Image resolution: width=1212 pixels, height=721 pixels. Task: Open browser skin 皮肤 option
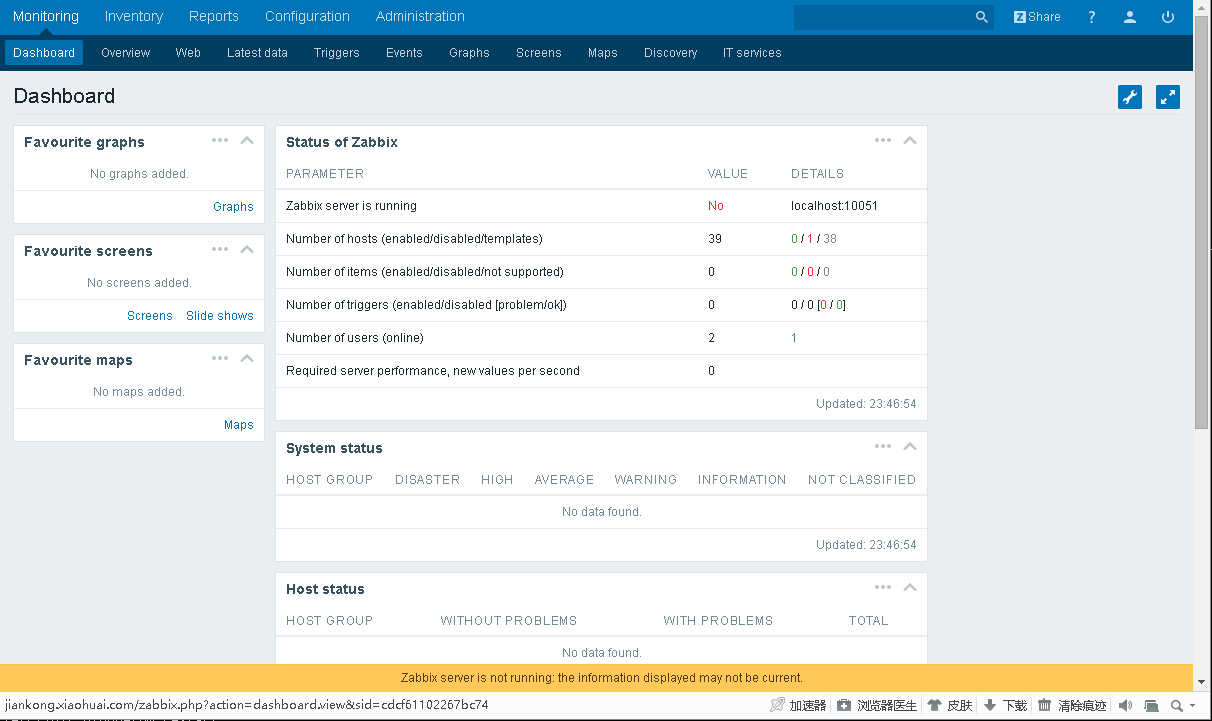[950, 705]
